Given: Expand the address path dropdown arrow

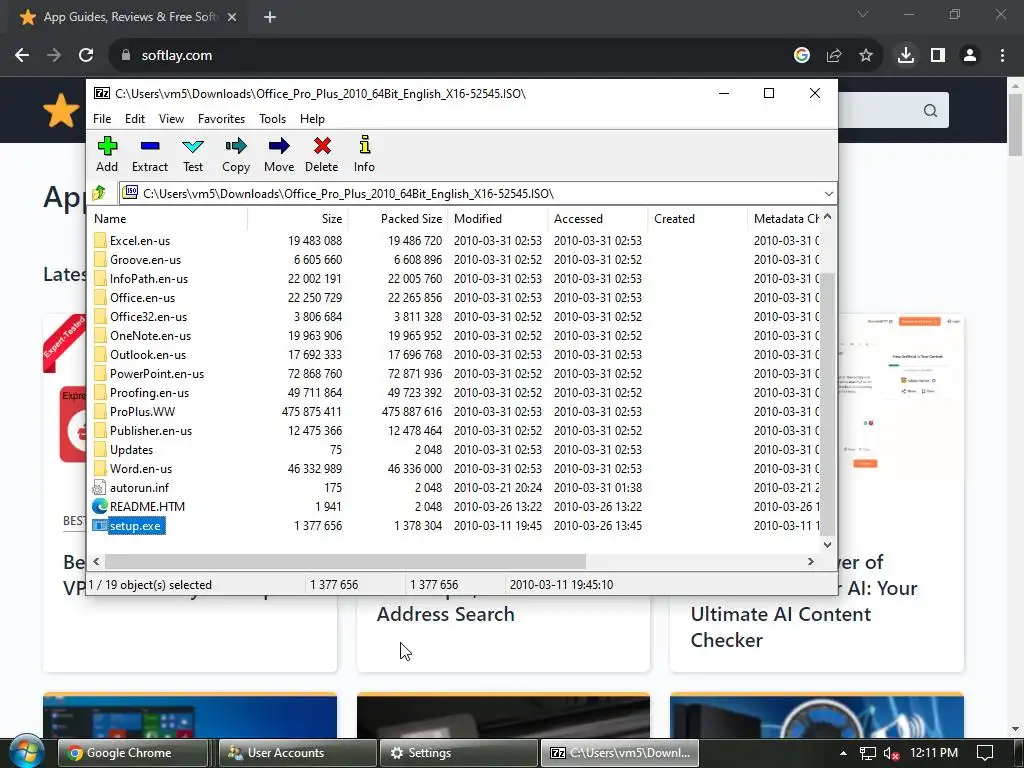Looking at the screenshot, I should [828, 193].
